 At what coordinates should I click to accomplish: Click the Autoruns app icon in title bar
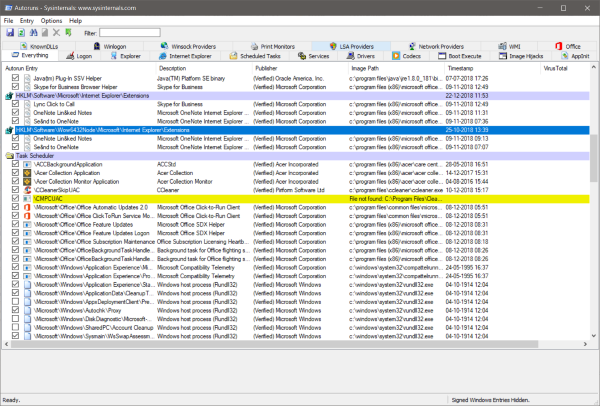8,8
